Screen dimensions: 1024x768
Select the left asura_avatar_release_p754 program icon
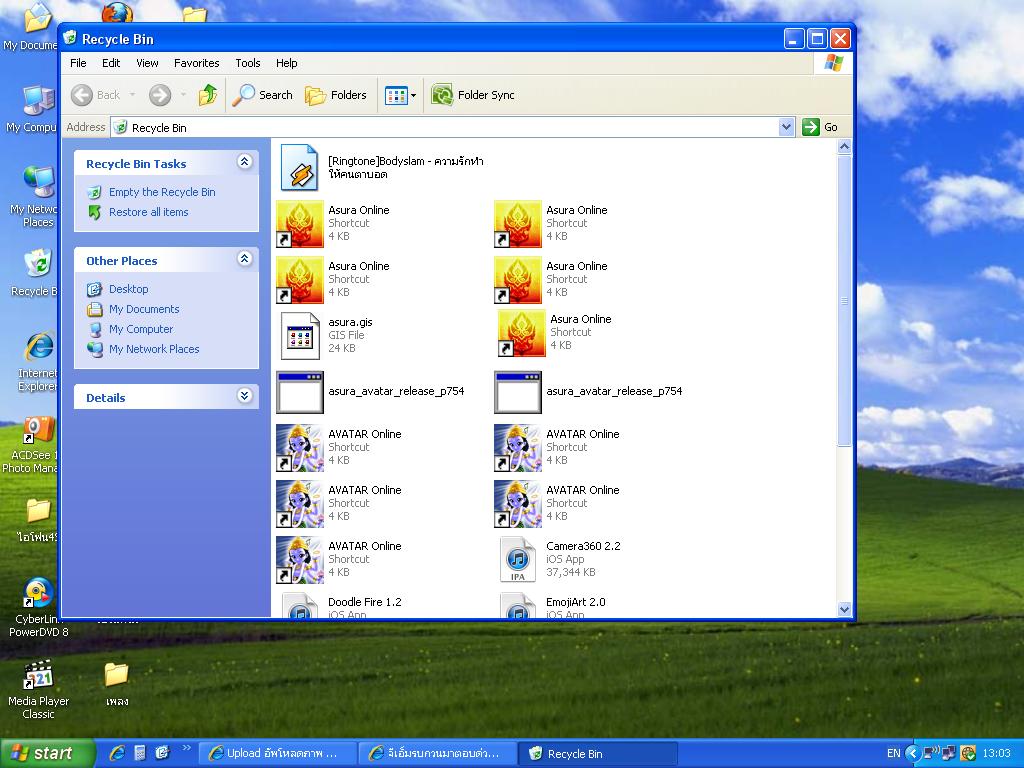[x=300, y=392]
